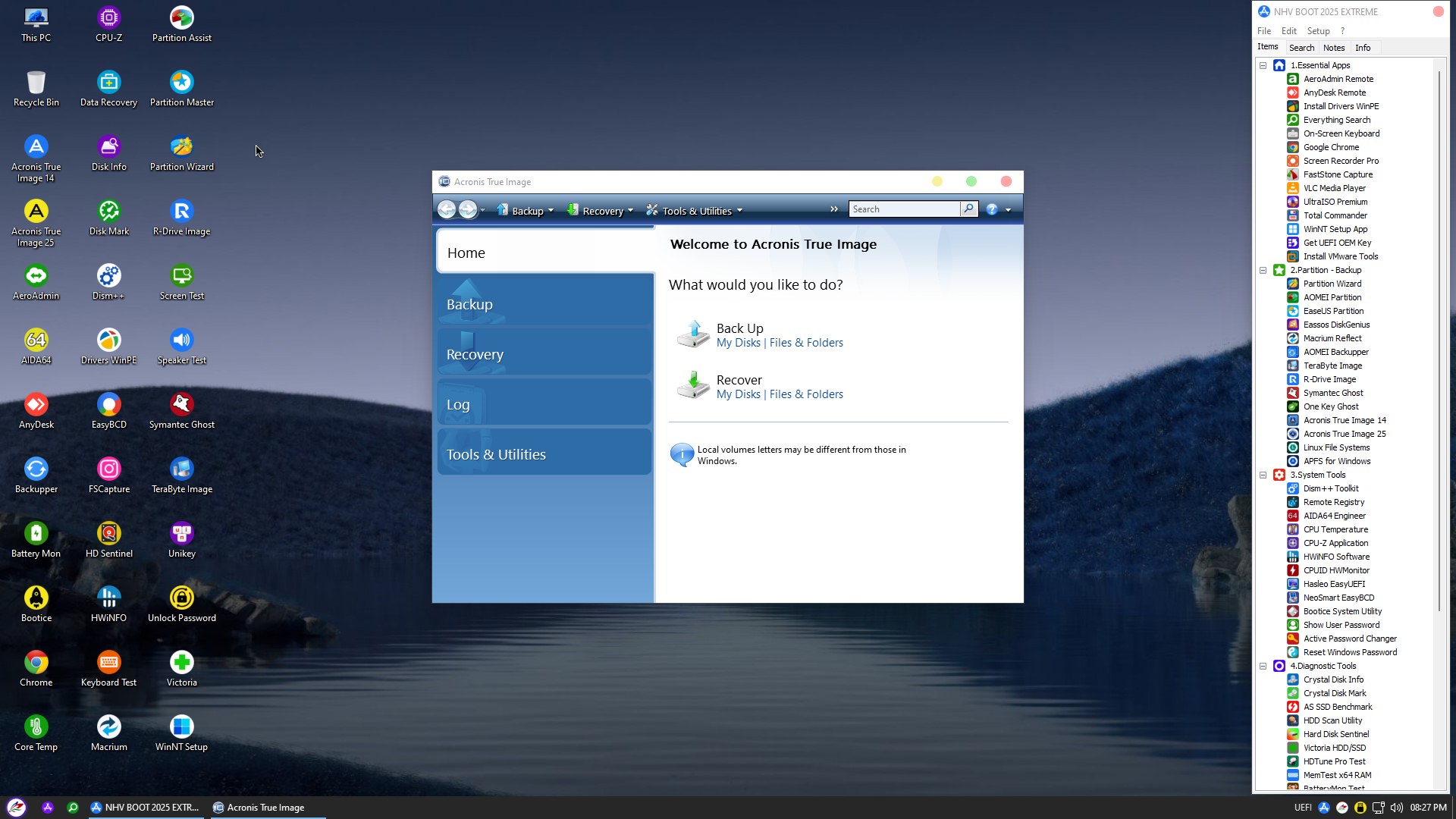Click the Back Up disk icon
This screenshot has width=1456, height=819.
(x=692, y=334)
